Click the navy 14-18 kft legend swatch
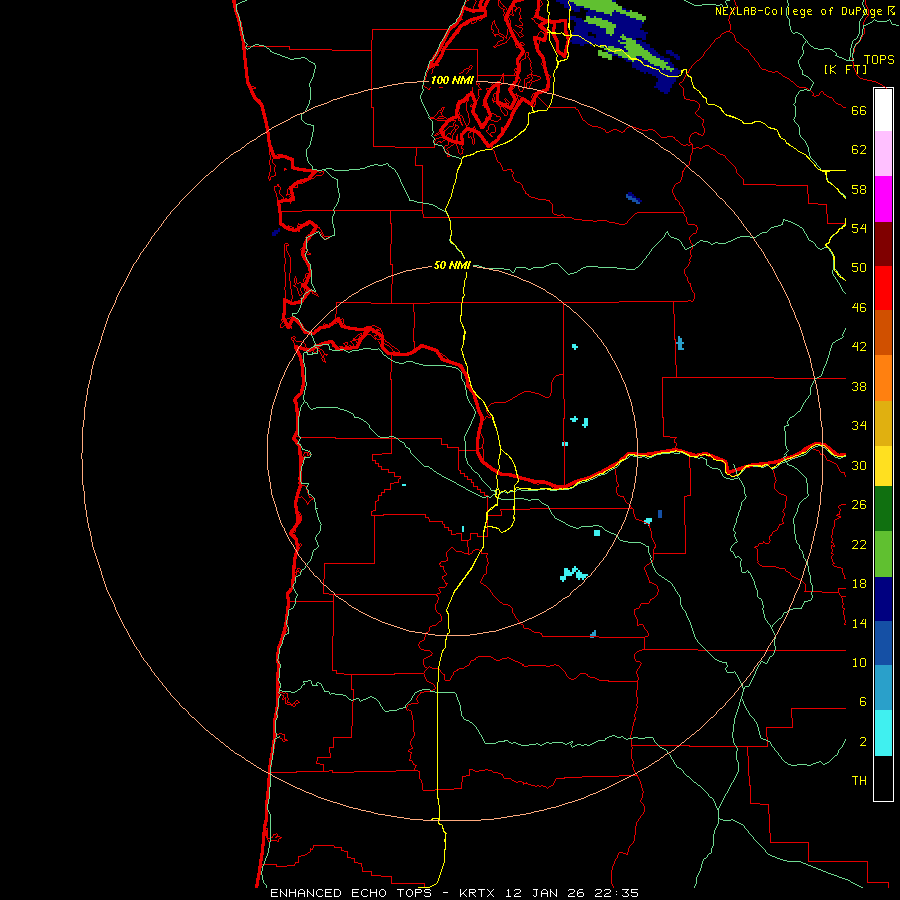Image resolution: width=900 pixels, height=900 pixels. click(x=883, y=599)
